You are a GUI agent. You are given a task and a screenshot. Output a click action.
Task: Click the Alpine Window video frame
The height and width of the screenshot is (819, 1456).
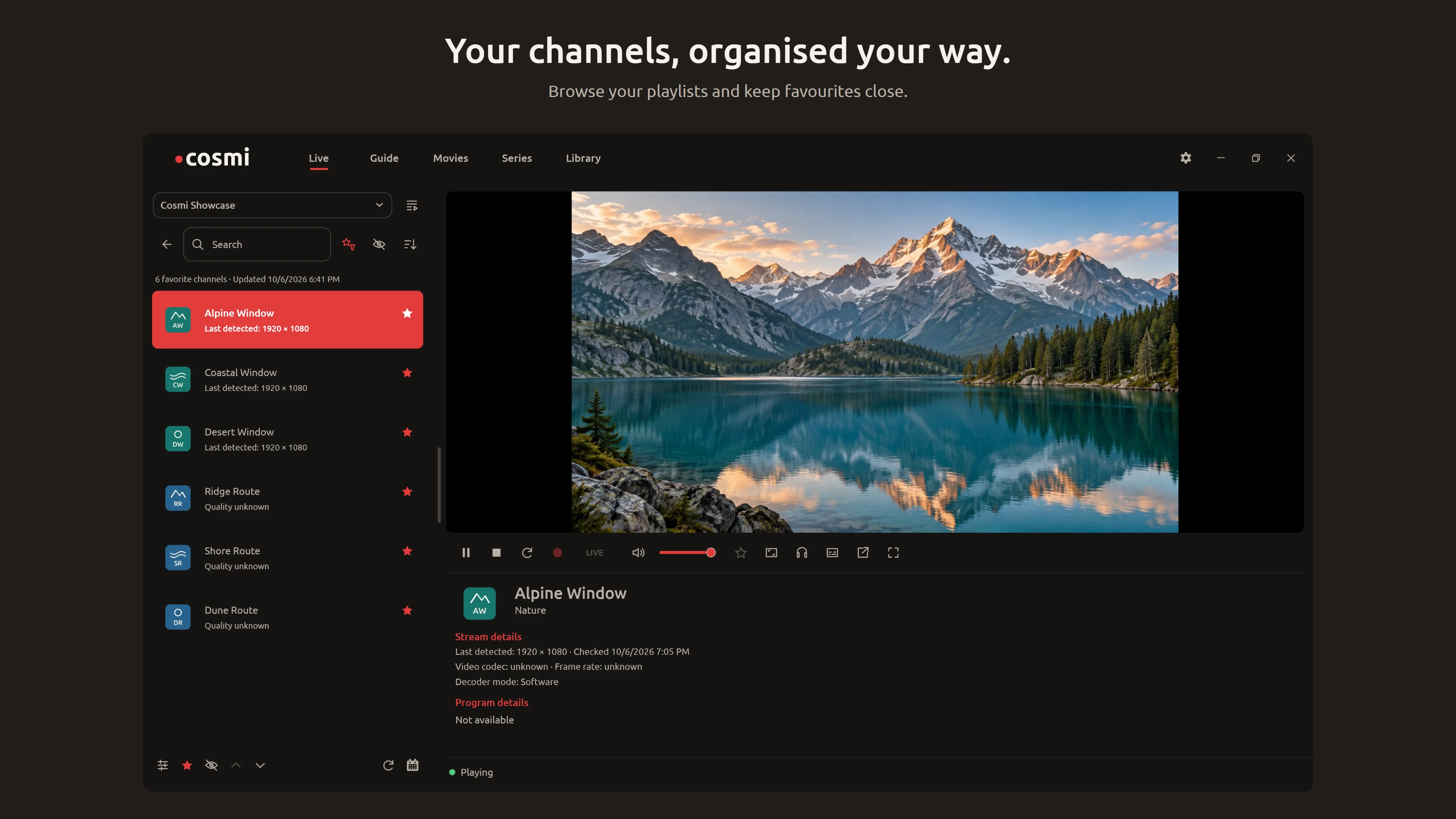click(874, 362)
